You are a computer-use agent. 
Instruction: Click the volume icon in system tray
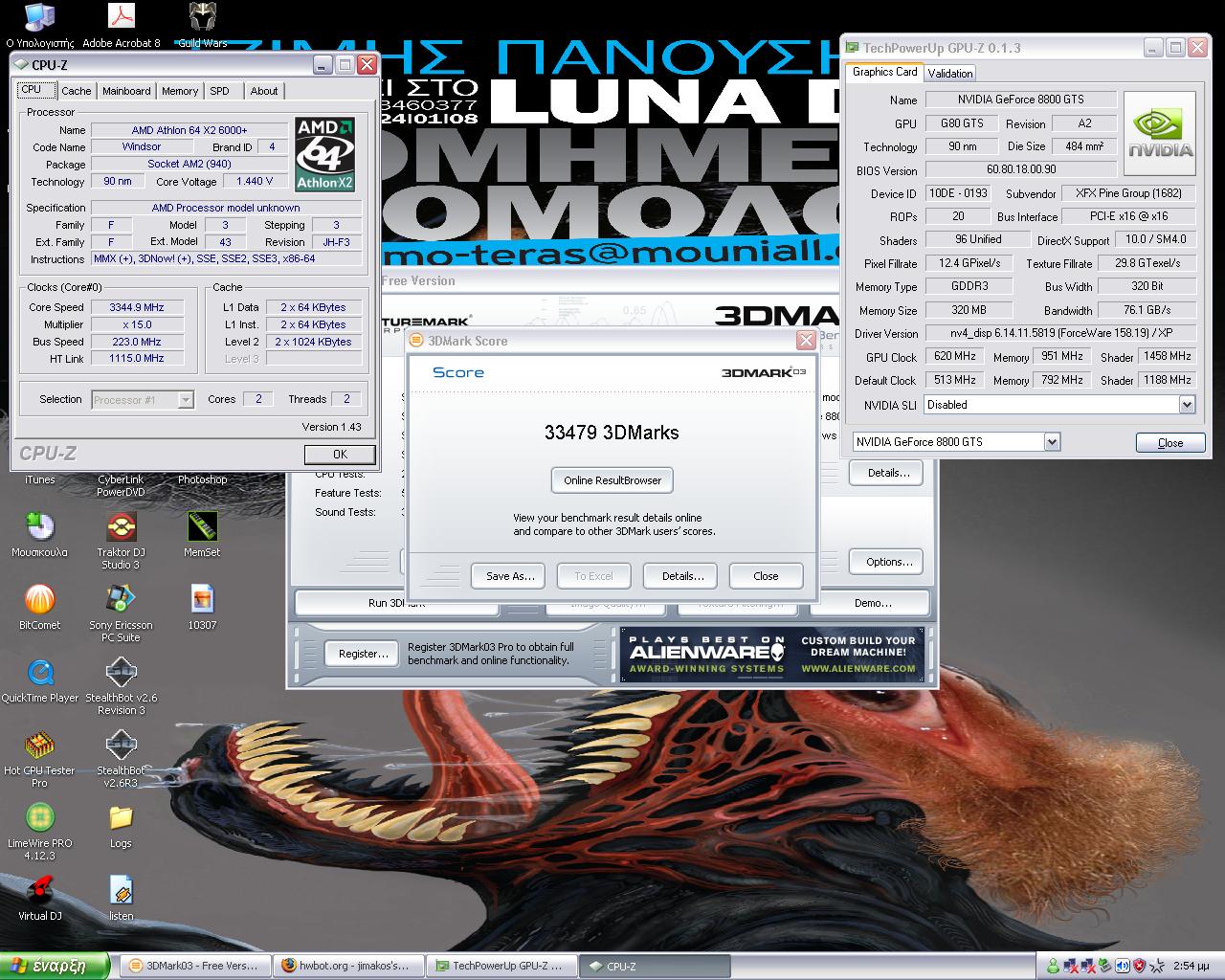(x=1123, y=966)
